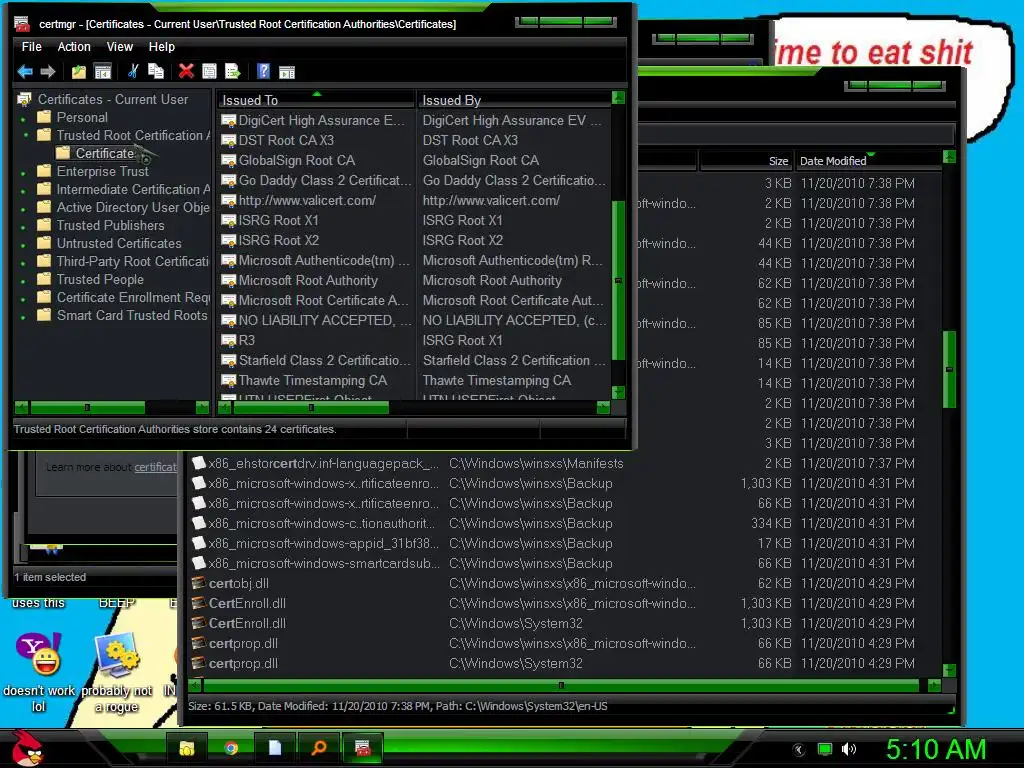Select Certificates - Current User root node
The height and width of the screenshot is (768, 1024).
pyautogui.click(x=112, y=99)
